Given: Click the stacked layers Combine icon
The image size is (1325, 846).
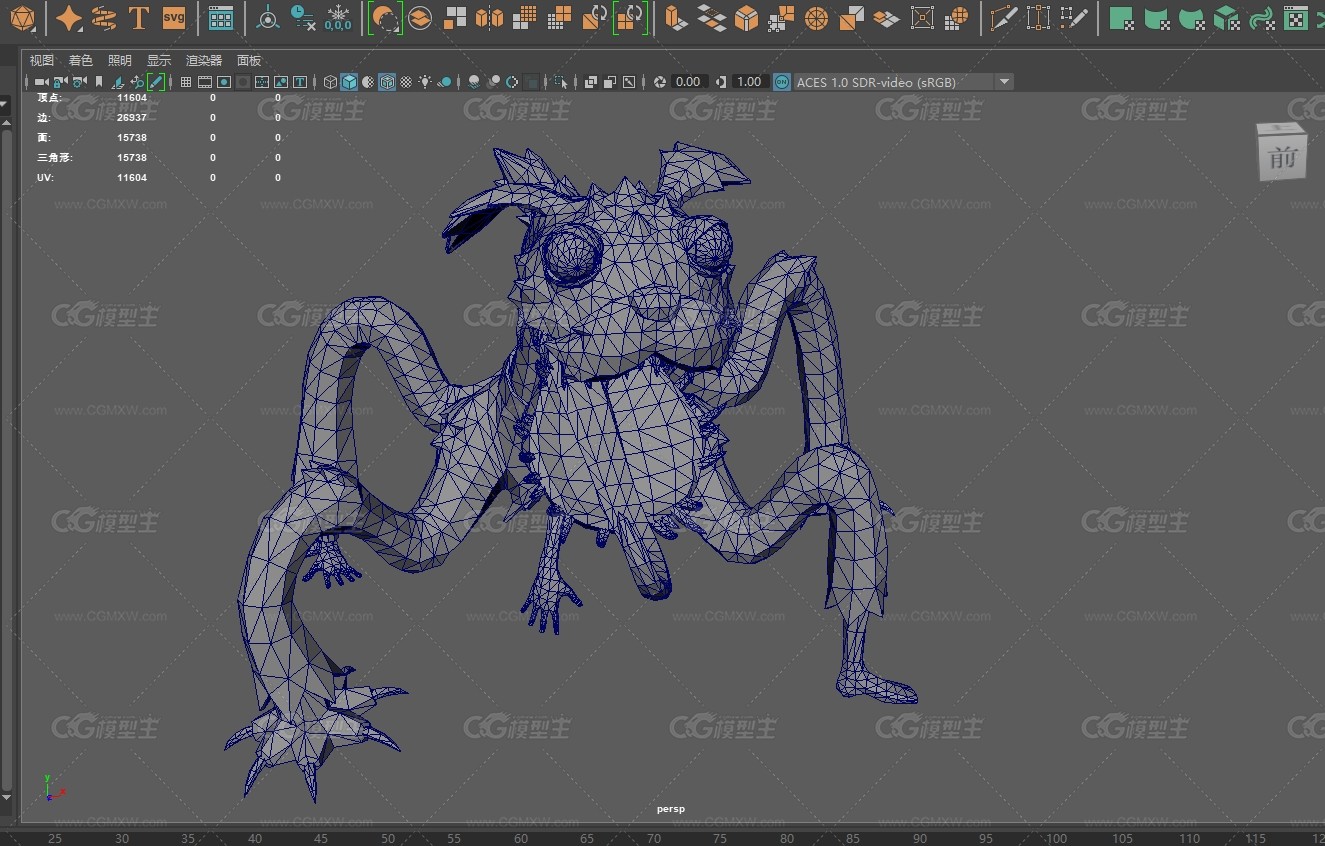Looking at the screenshot, I should (x=421, y=17).
